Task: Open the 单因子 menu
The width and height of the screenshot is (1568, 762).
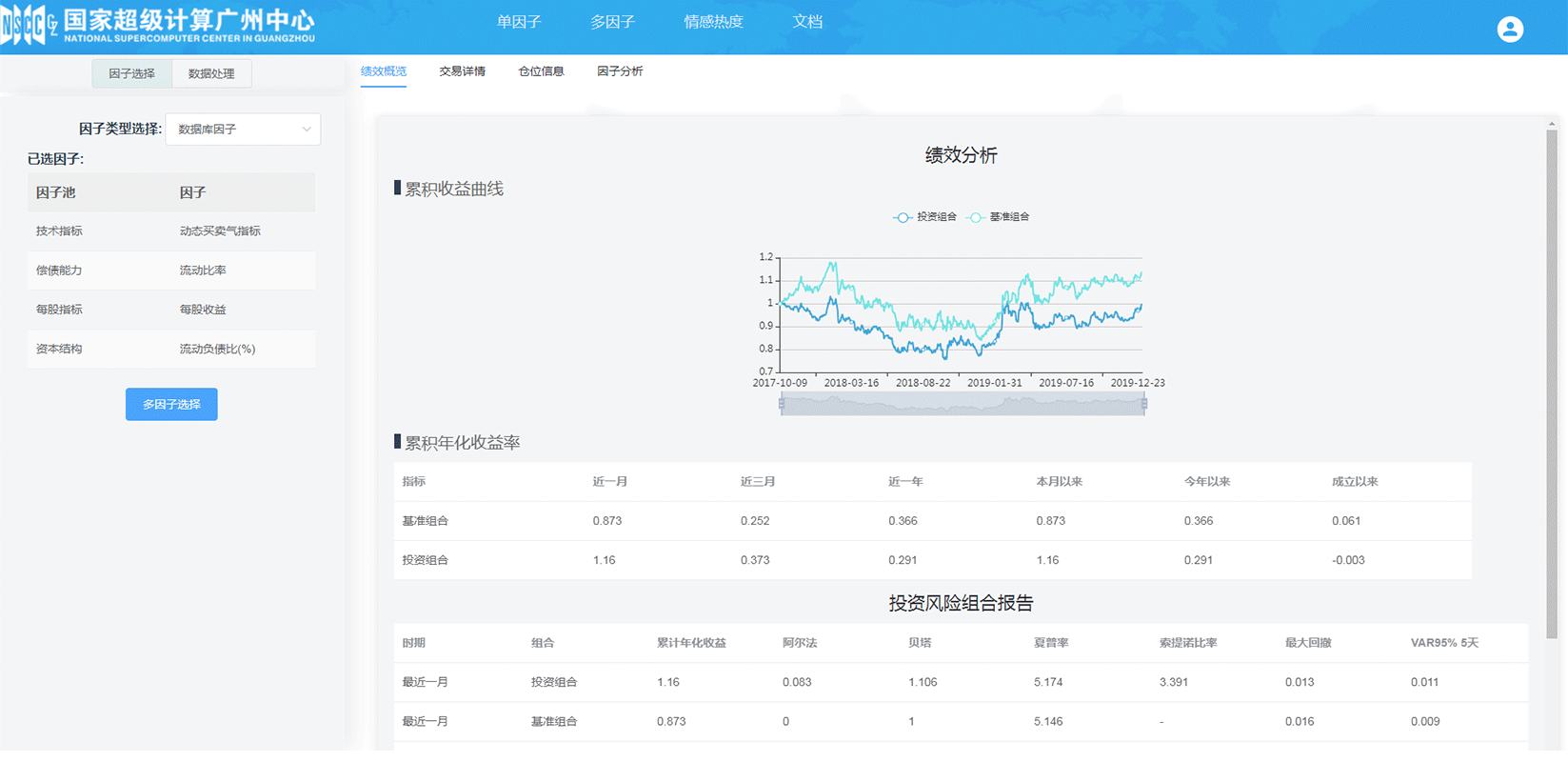Action: pyautogui.click(x=519, y=22)
